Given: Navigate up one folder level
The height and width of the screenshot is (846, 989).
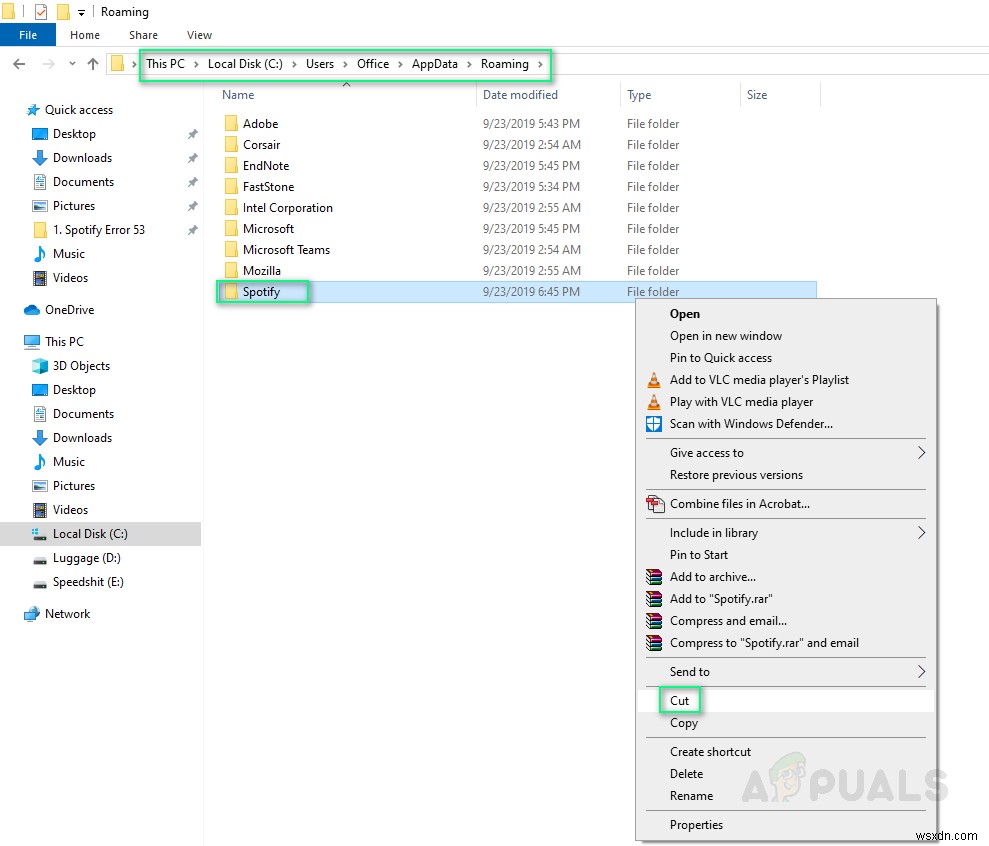Looking at the screenshot, I should [92, 63].
